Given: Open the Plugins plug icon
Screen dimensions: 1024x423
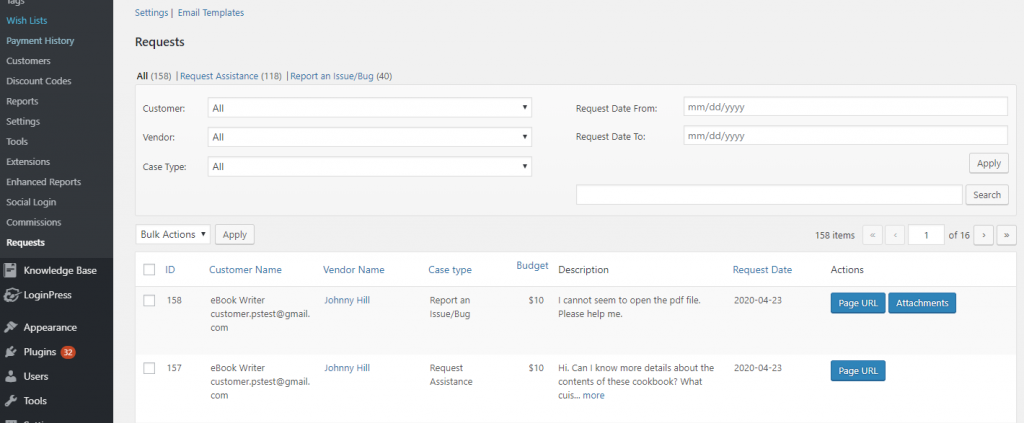Looking at the screenshot, I should click(10, 352).
